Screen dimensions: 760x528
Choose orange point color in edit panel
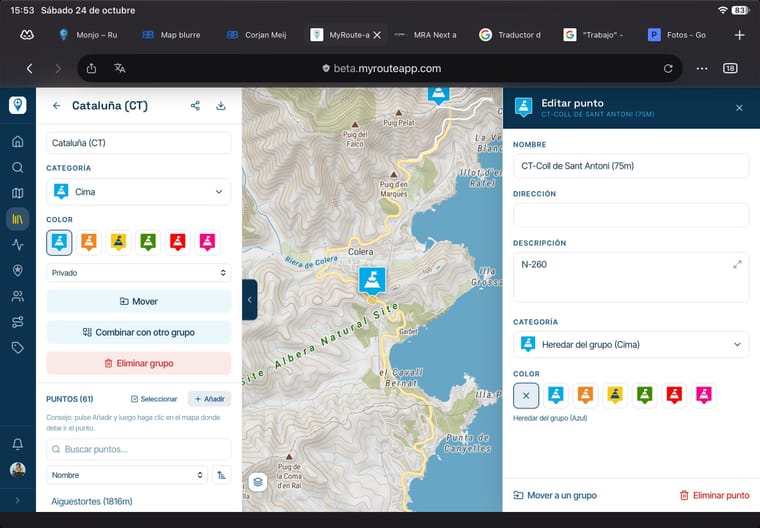click(x=586, y=396)
